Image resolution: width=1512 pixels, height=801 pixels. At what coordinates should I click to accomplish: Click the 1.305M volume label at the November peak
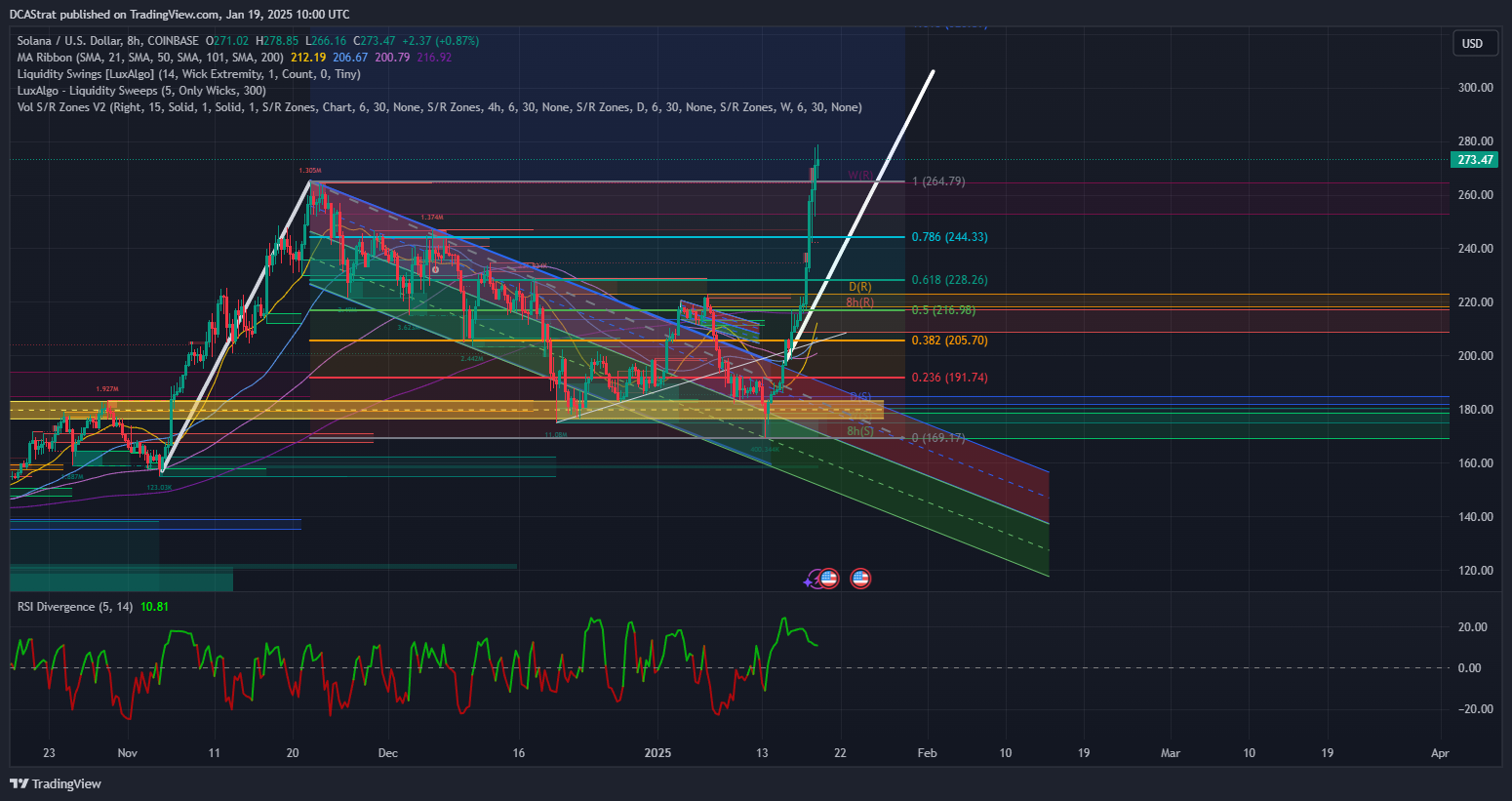tap(310, 171)
